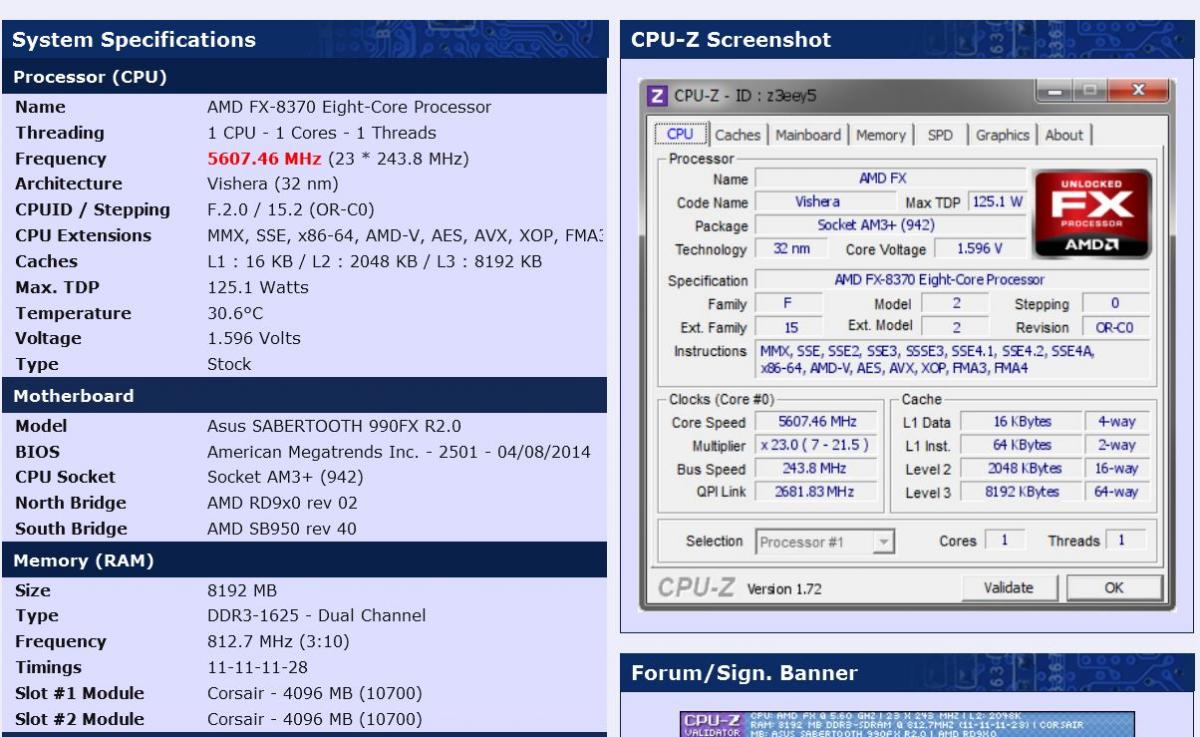Click the American Megatrends BIOS text
The width and height of the screenshot is (1200, 737).
click(x=399, y=452)
